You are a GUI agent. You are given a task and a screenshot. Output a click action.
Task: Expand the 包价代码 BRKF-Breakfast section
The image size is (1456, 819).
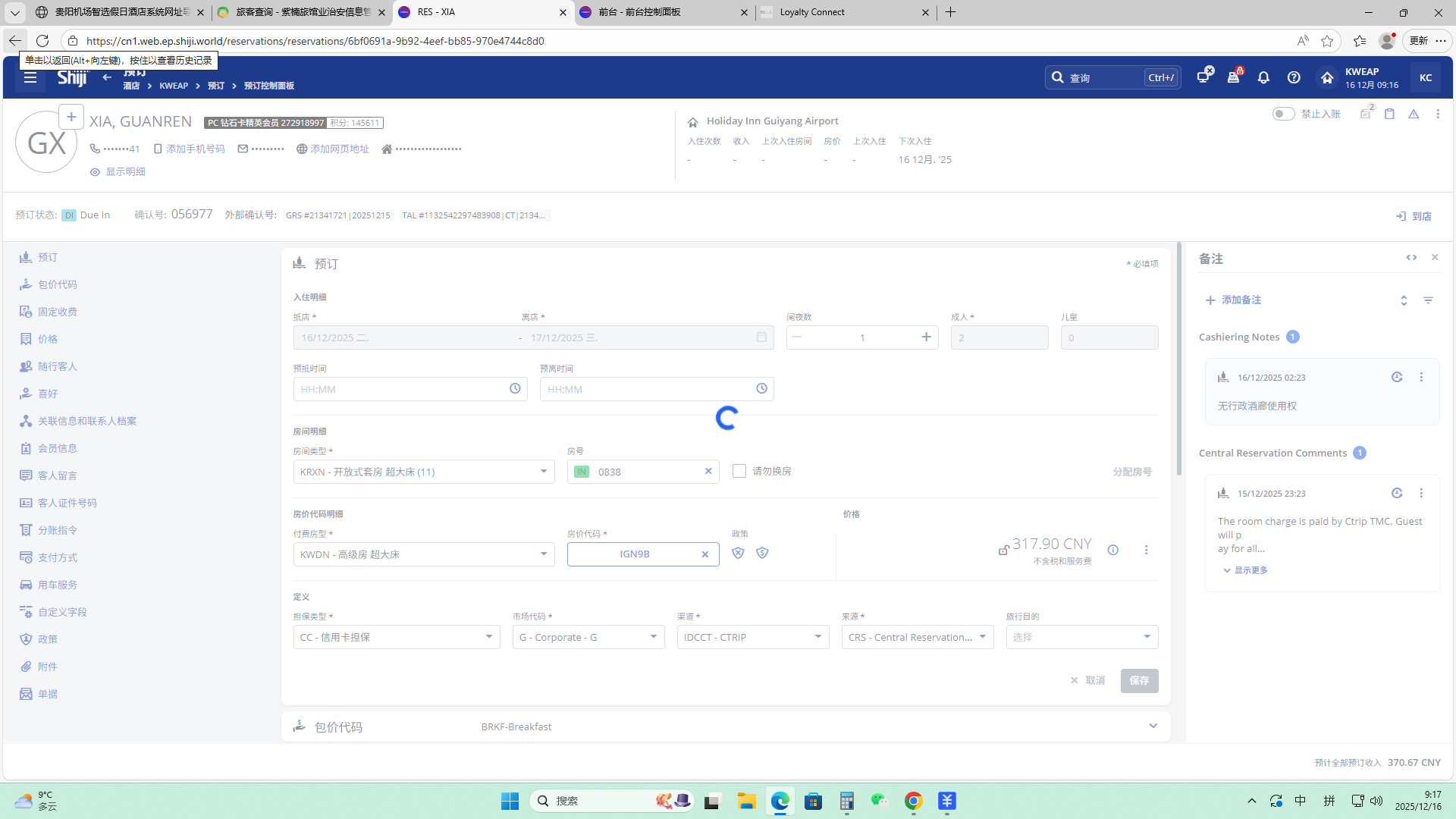1153,726
